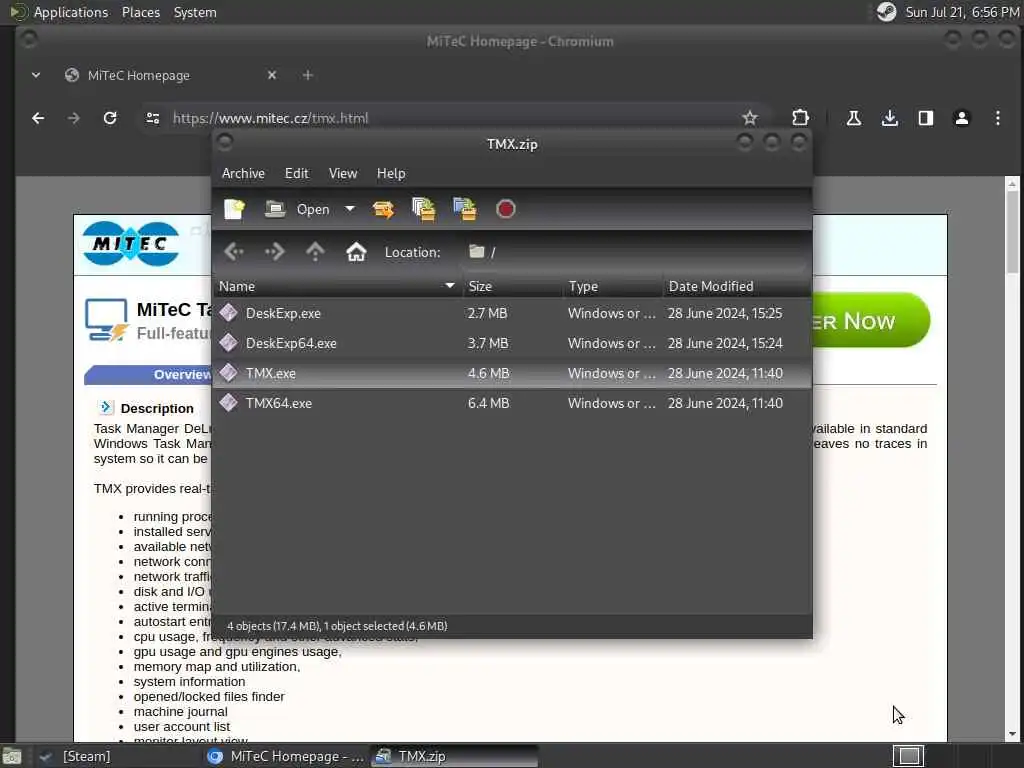1024x768 pixels.
Task: Click the Location path field
Action: tap(635, 252)
